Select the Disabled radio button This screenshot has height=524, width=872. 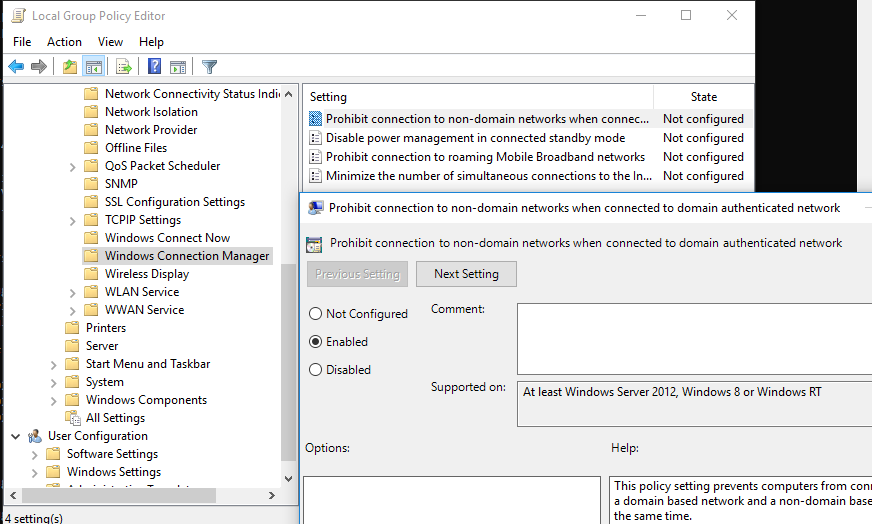point(315,369)
